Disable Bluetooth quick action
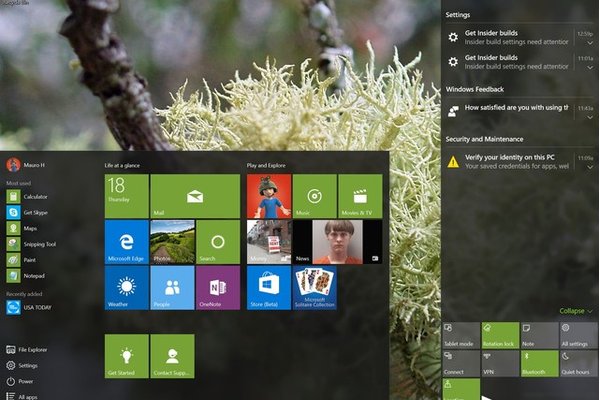The image size is (600, 400). click(540, 364)
